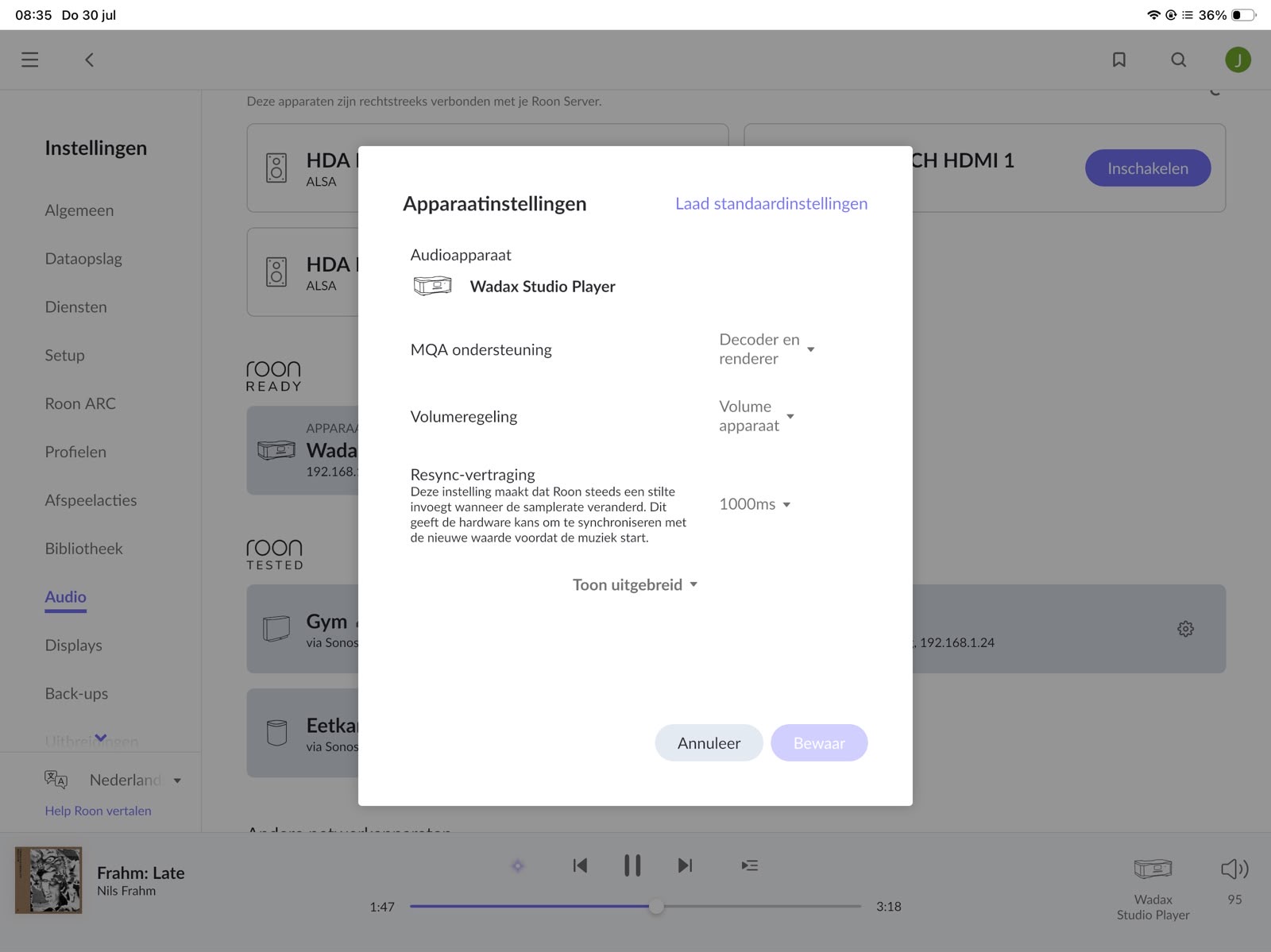Viewport: 1271px width, 952px height.
Task: Open search with the magnifier icon
Action: point(1179,60)
